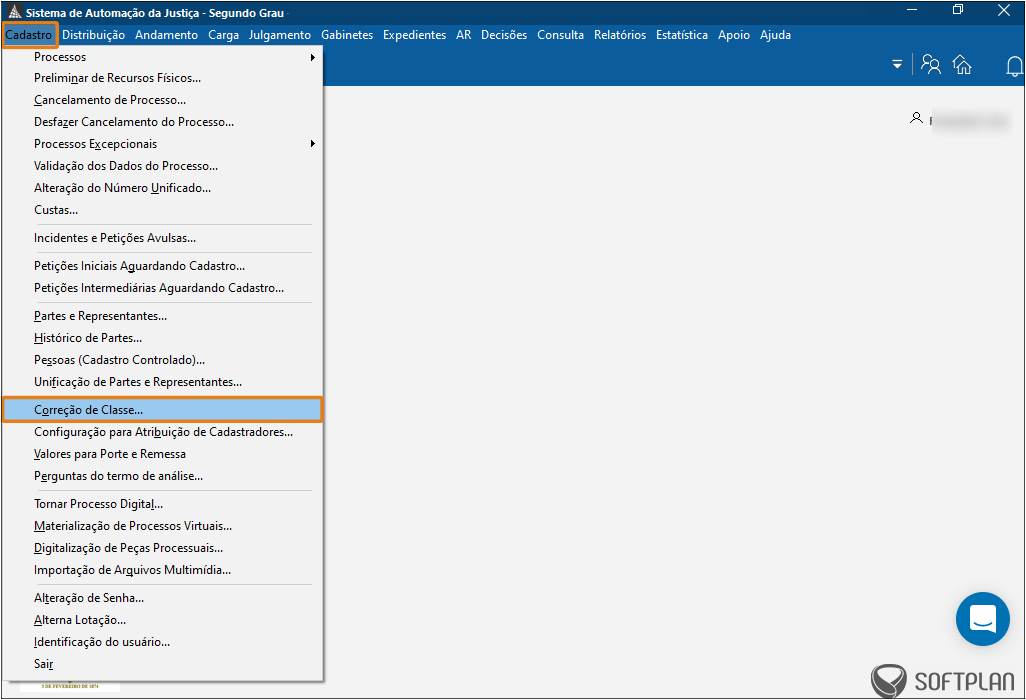Open the Apoio menu
Image resolution: width=1026 pixels, height=700 pixels.
click(734, 35)
